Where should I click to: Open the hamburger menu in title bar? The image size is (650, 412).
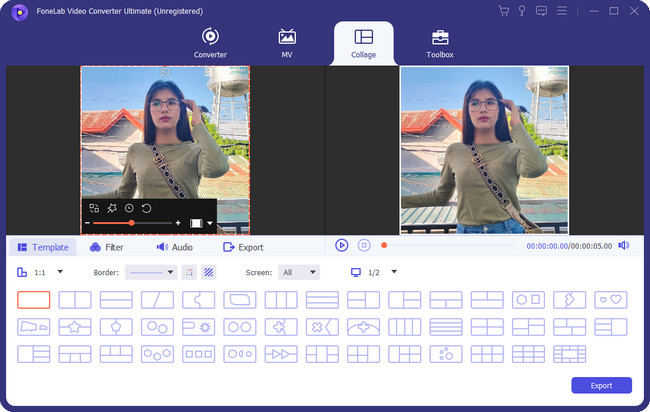click(562, 11)
